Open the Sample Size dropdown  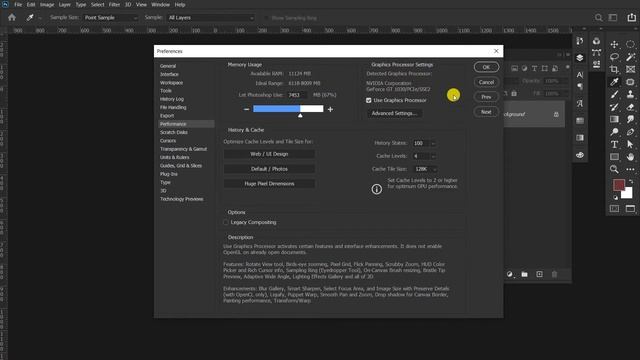tap(111, 18)
